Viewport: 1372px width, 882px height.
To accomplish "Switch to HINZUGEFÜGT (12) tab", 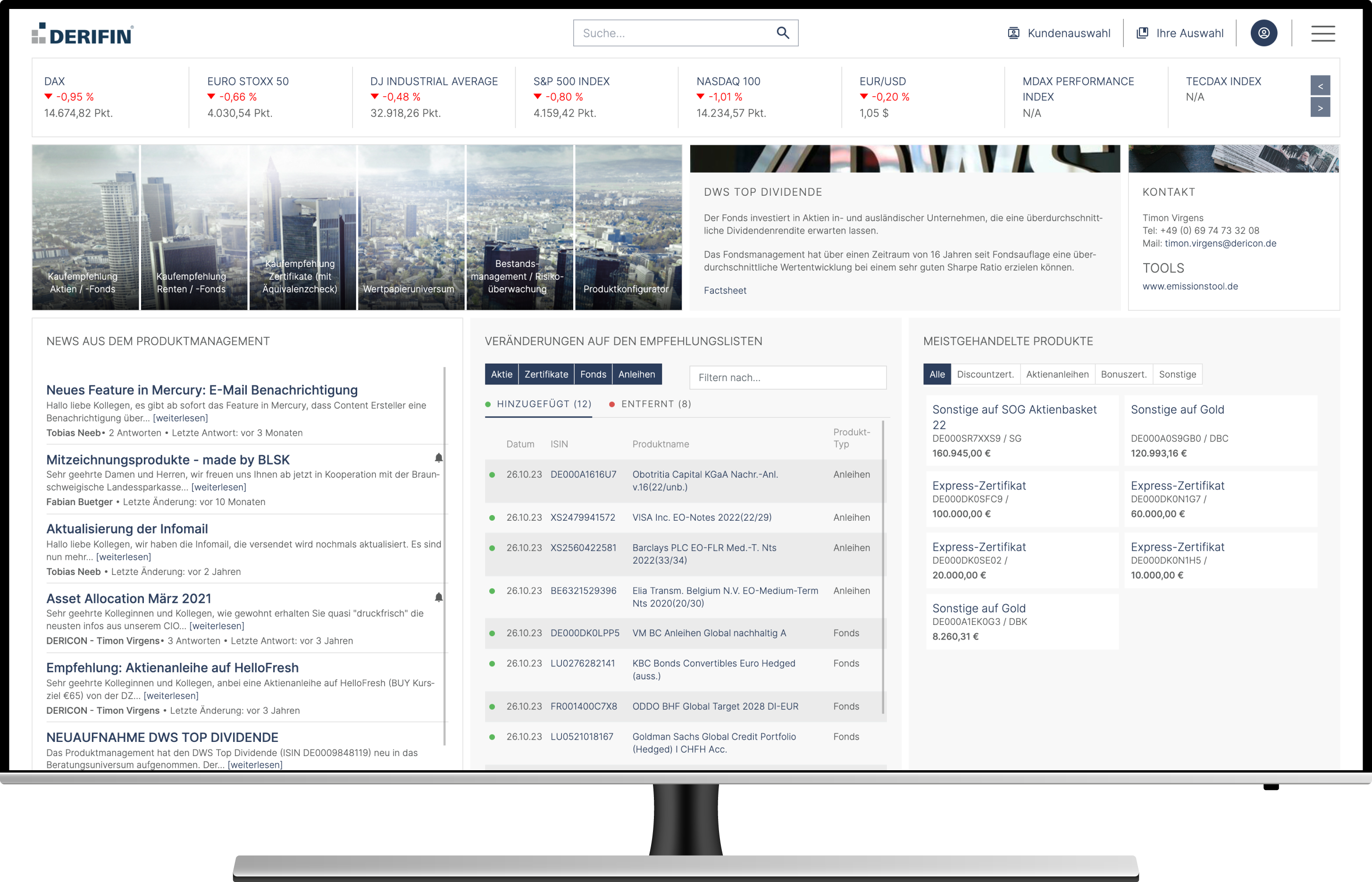I will 538,404.
